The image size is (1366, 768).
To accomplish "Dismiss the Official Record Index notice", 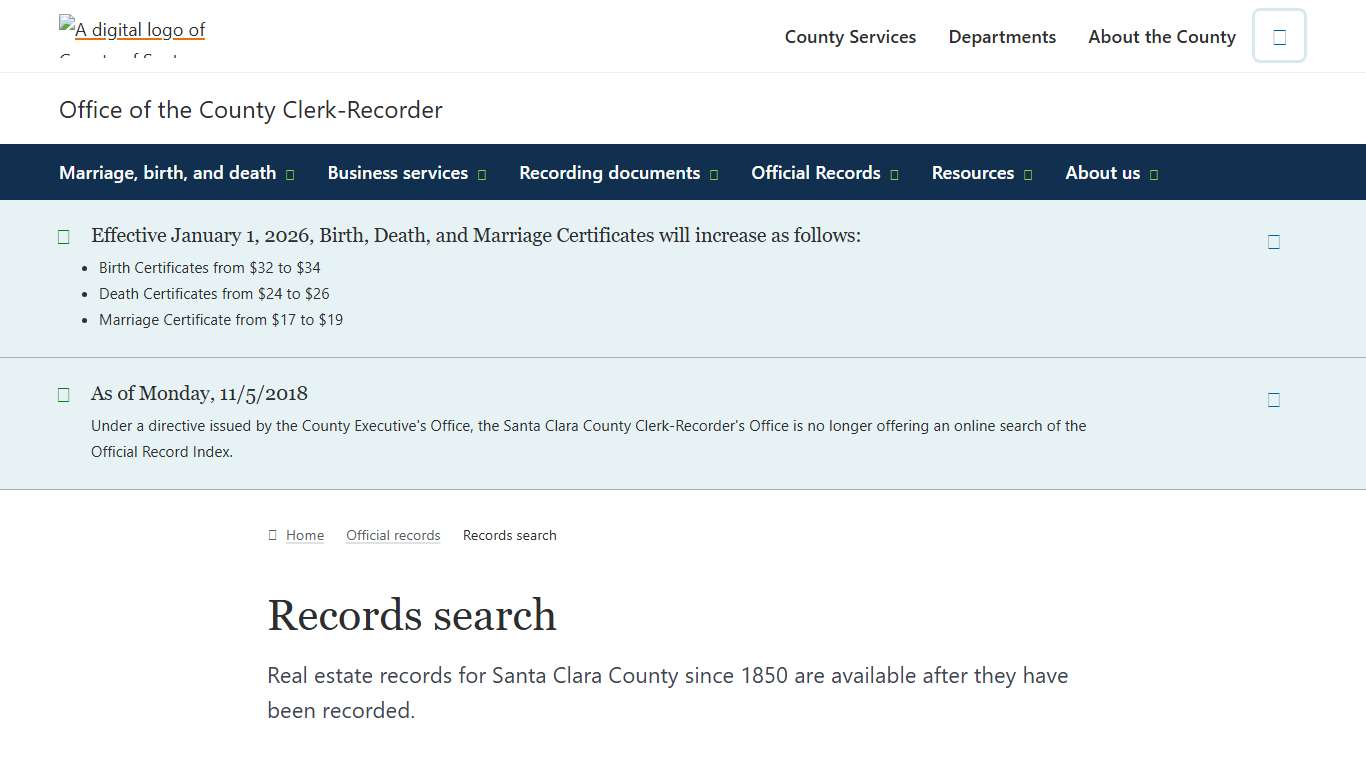I will 1273,399.
